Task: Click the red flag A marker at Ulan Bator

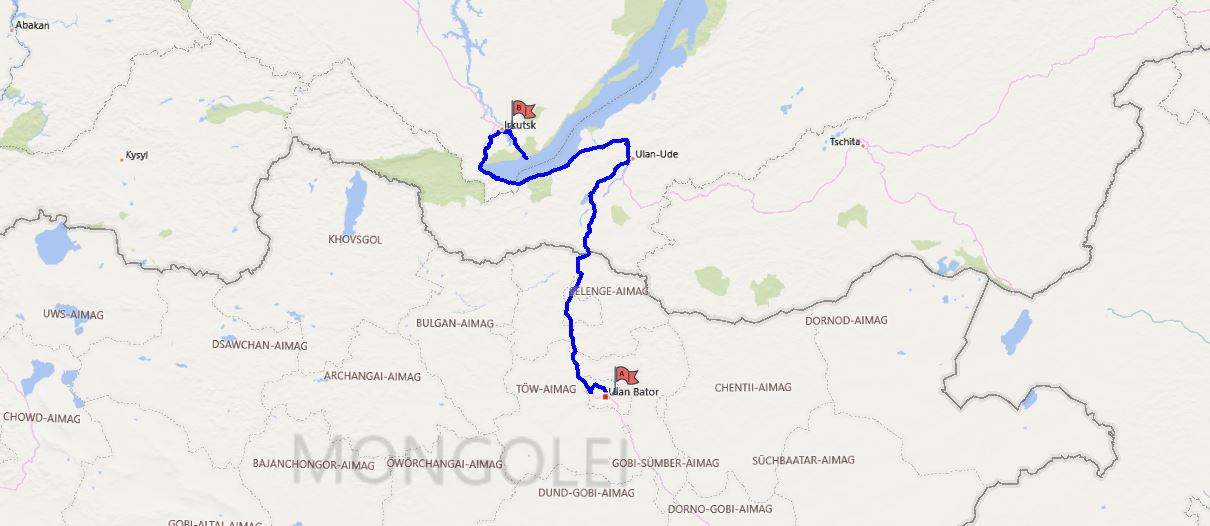Action: (x=624, y=375)
